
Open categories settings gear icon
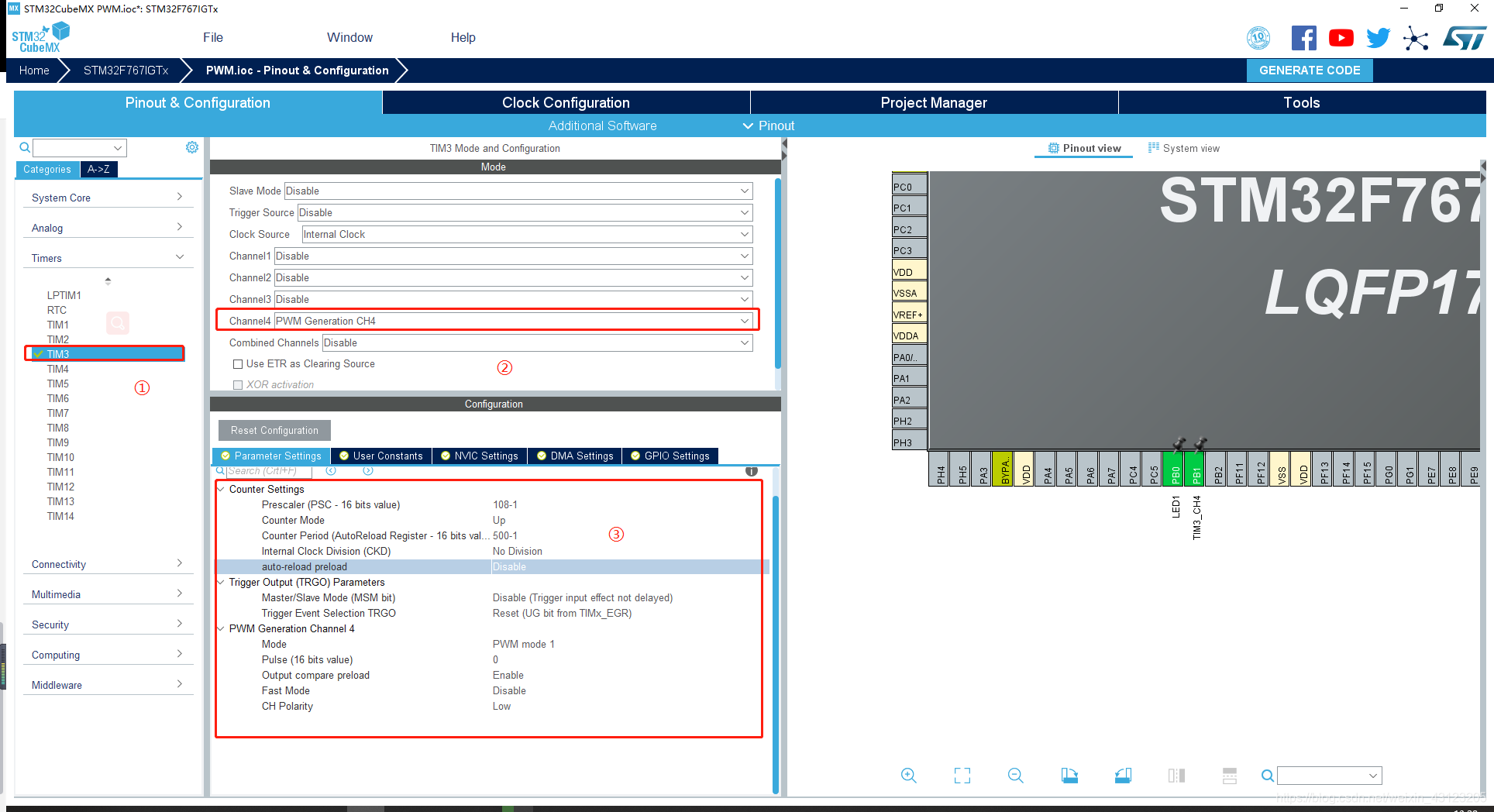coord(192,147)
